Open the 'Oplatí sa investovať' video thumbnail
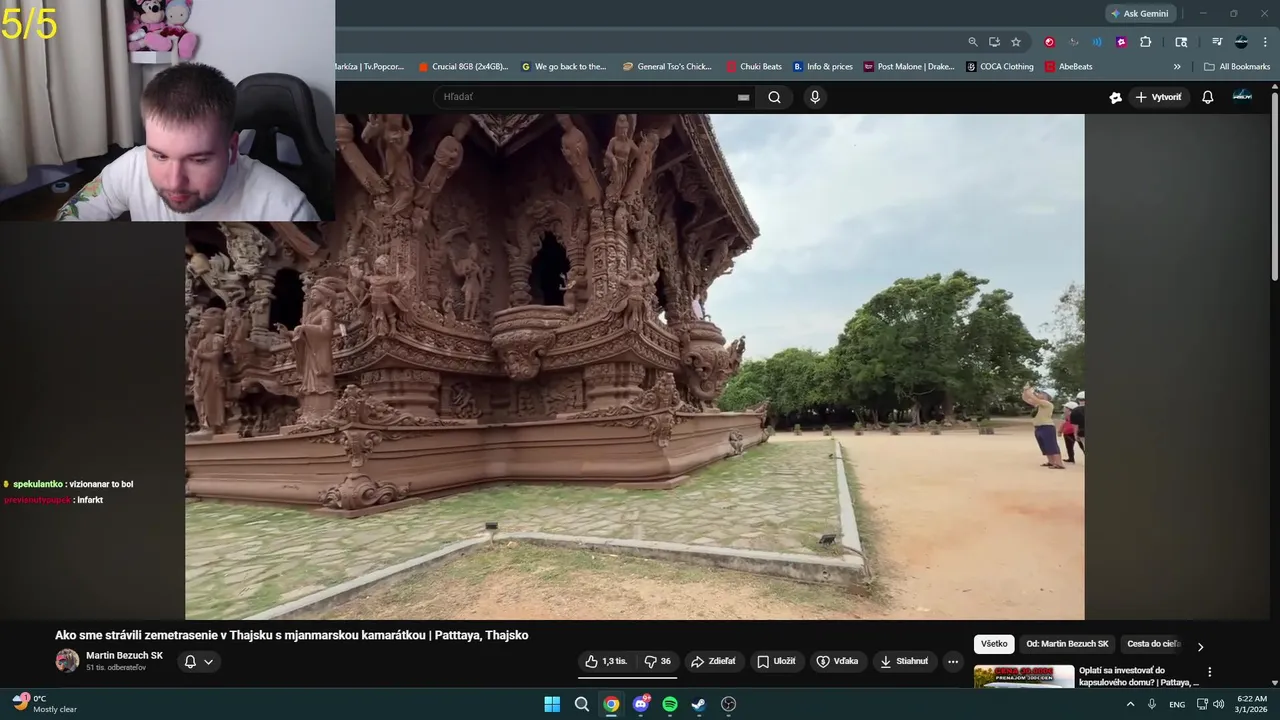 (1024, 677)
